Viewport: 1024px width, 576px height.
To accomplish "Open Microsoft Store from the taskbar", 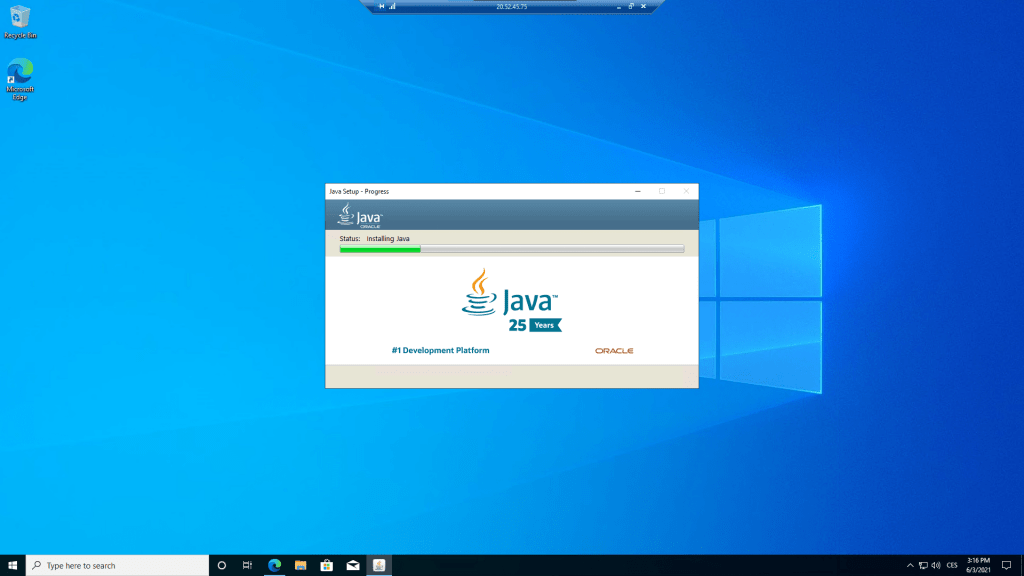I will [327, 565].
